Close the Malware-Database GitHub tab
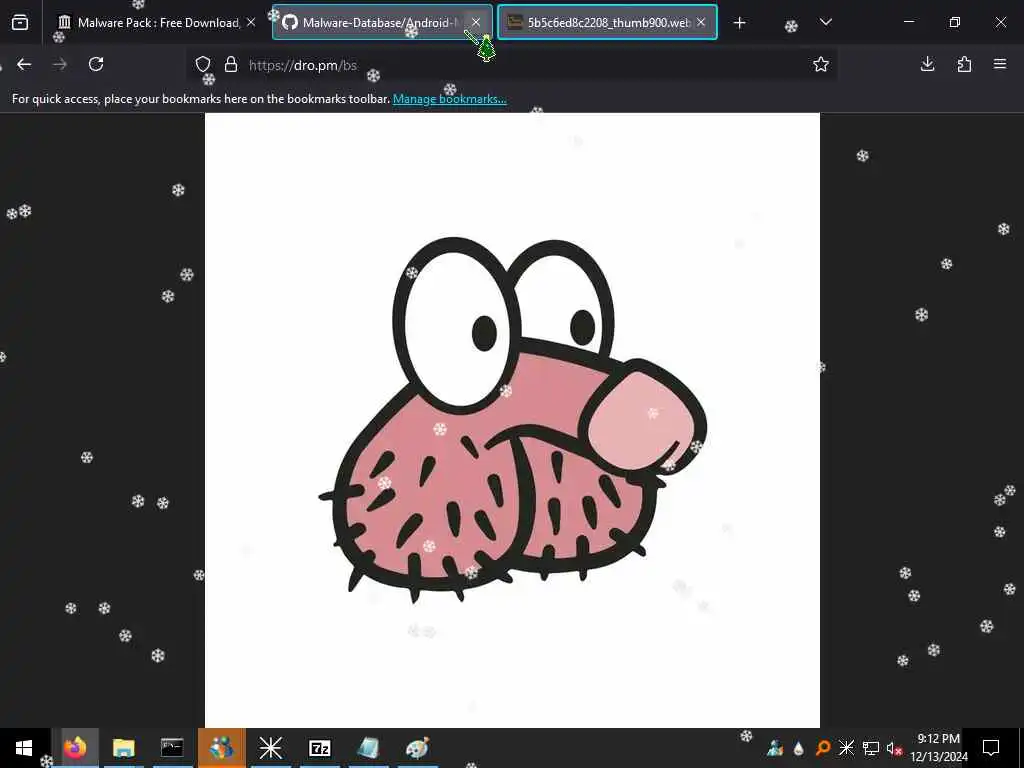Viewport: 1024px width, 768px height. [x=476, y=23]
